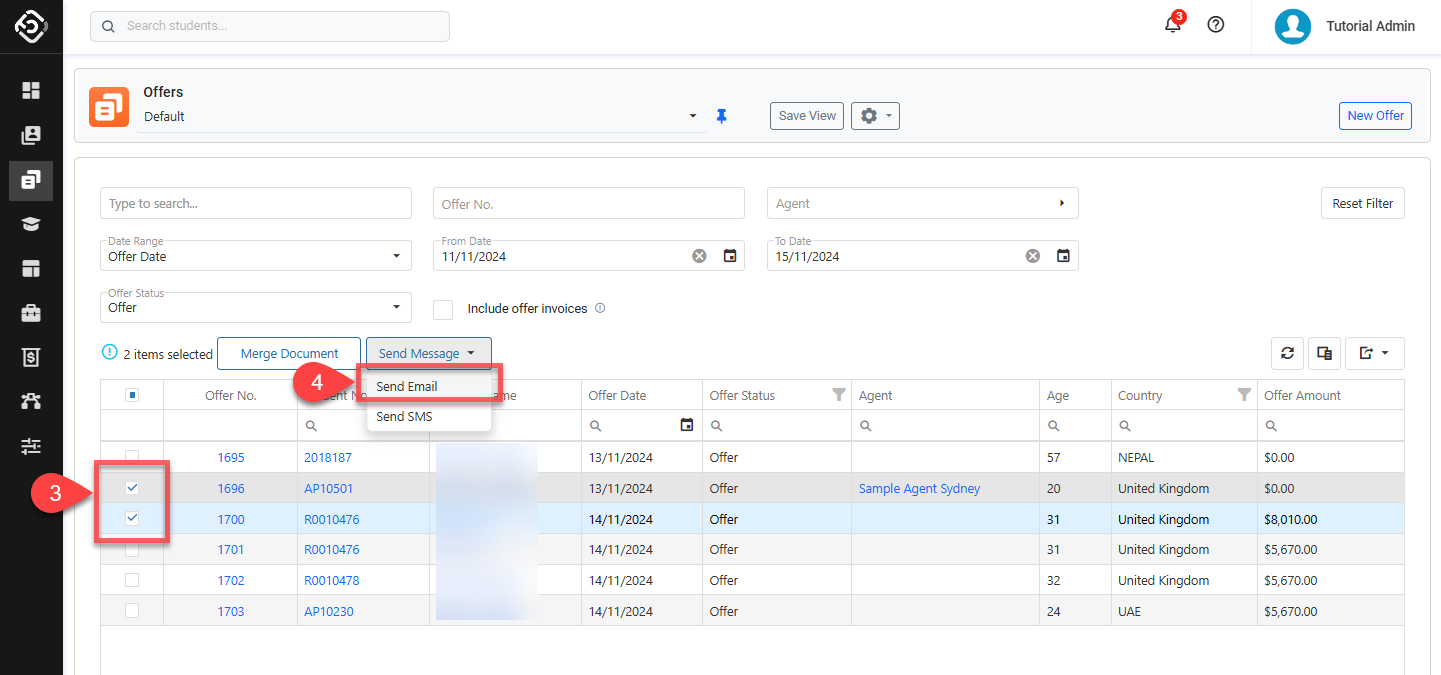Choose Send SMS from the menu
The height and width of the screenshot is (675, 1441).
click(404, 416)
